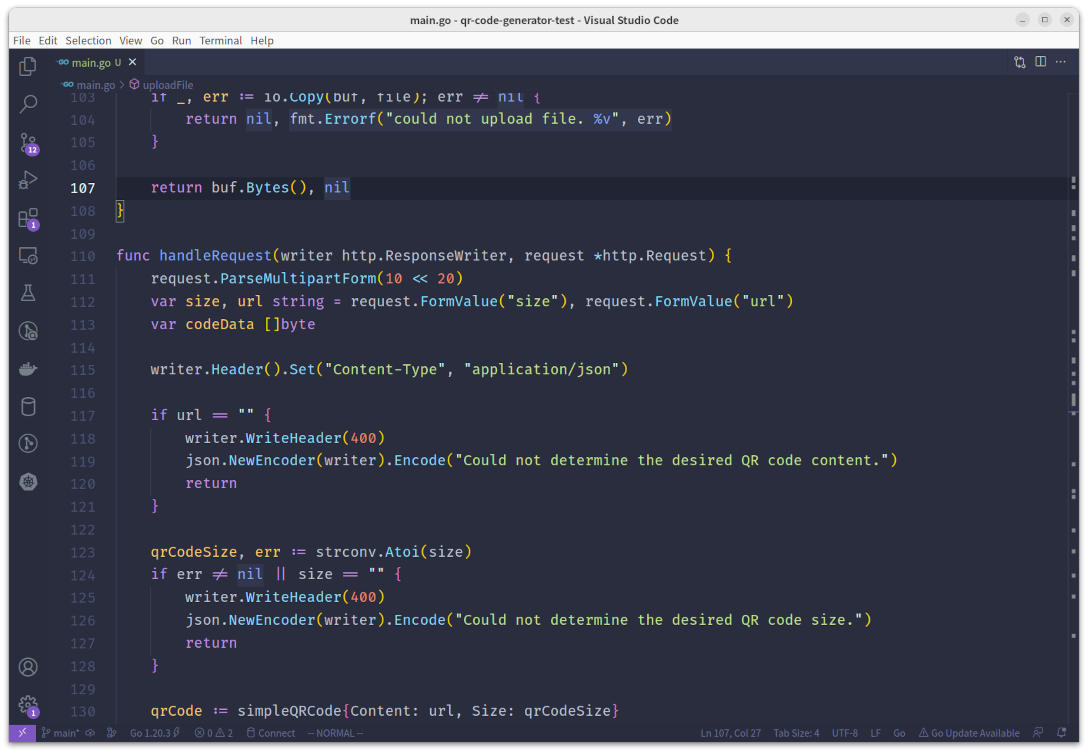
Task: Open the Explorer view in activity bar
Action: point(28,66)
